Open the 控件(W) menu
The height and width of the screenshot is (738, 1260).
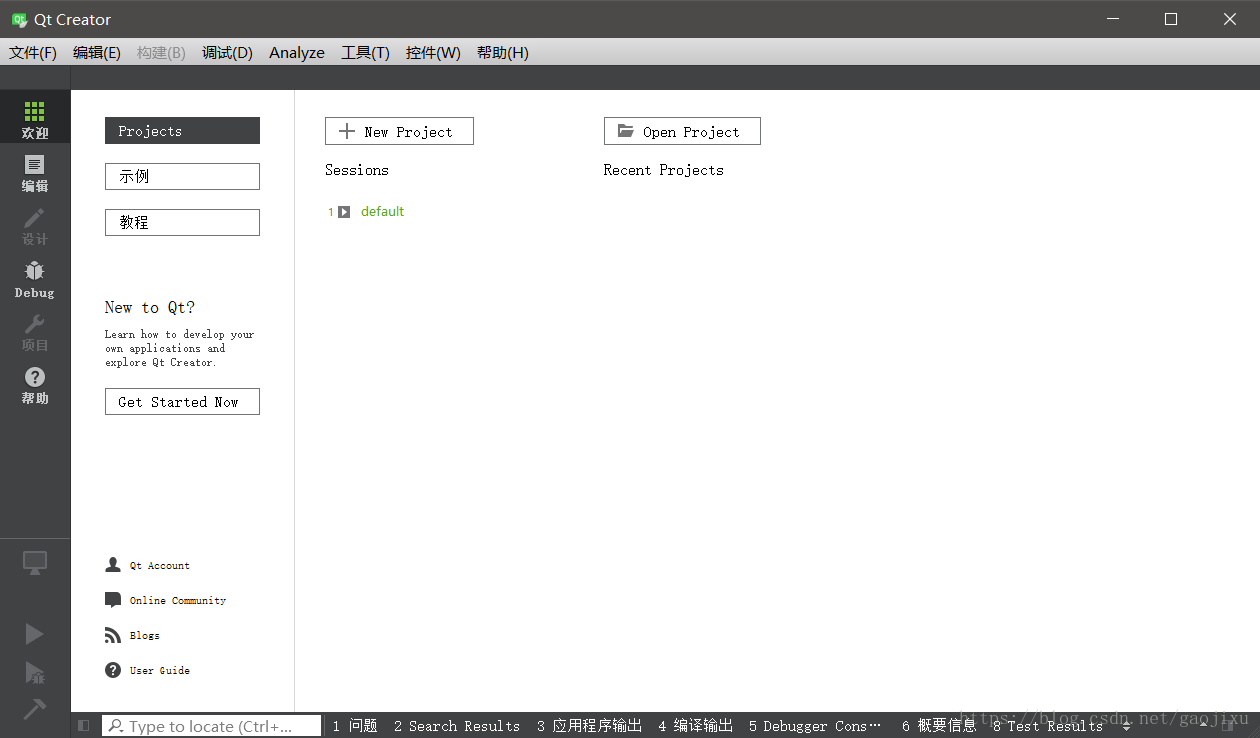[433, 53]
